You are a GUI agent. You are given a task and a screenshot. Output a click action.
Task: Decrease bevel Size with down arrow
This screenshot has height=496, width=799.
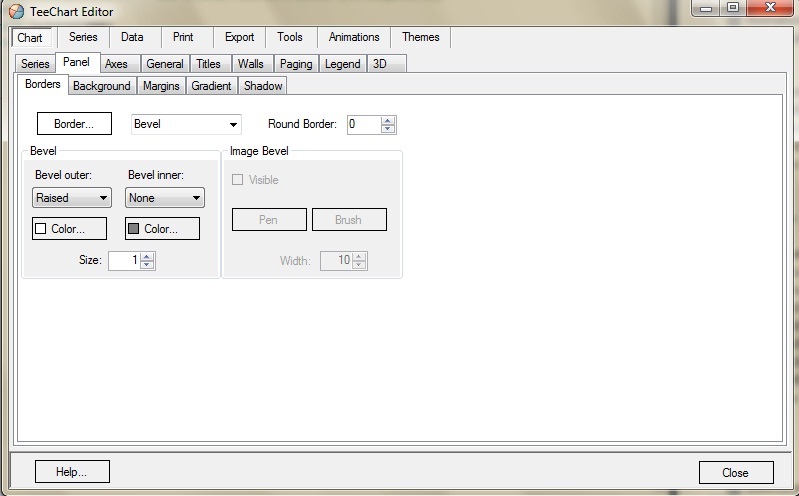(147, 265)
